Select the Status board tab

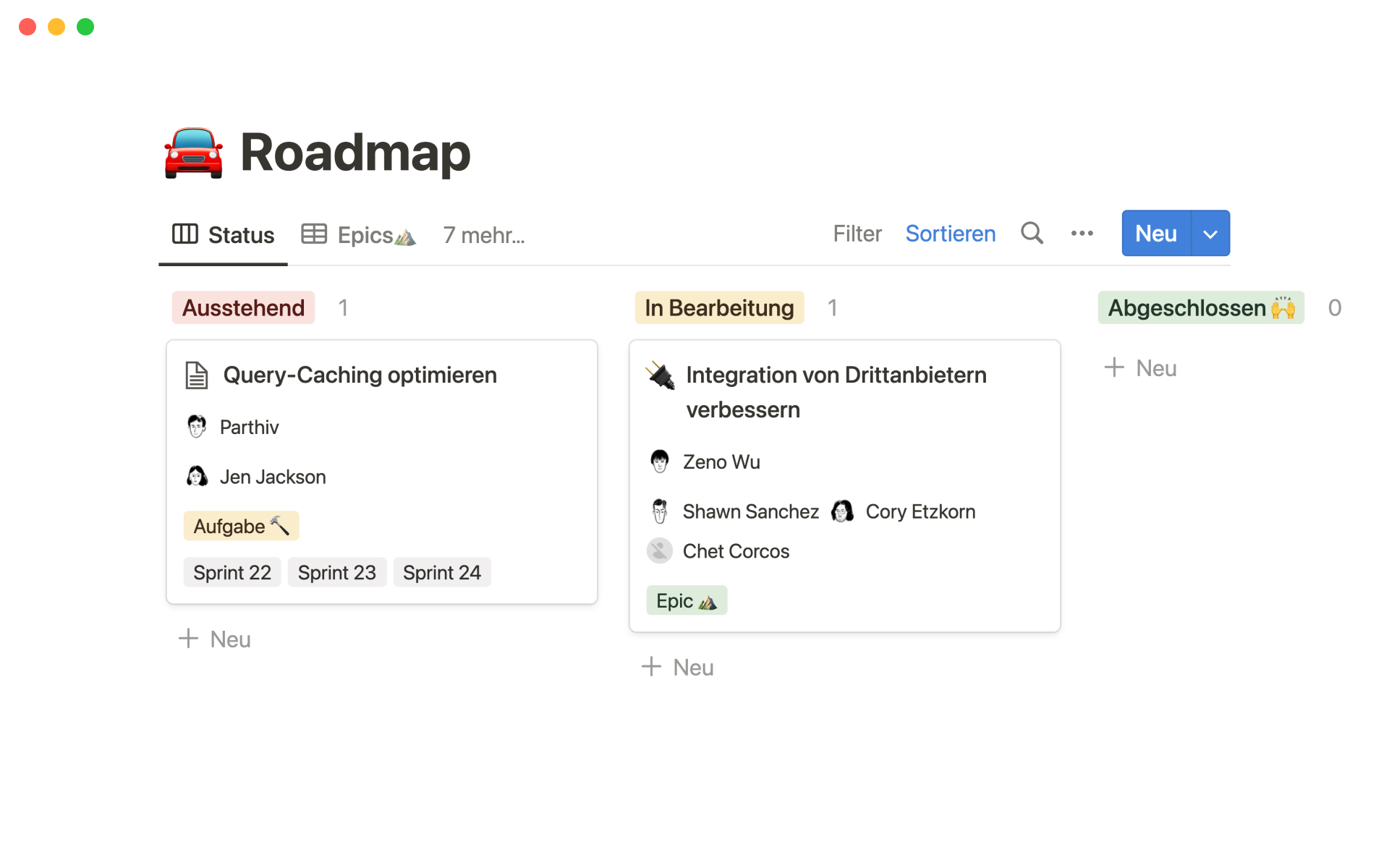(224, 235)
